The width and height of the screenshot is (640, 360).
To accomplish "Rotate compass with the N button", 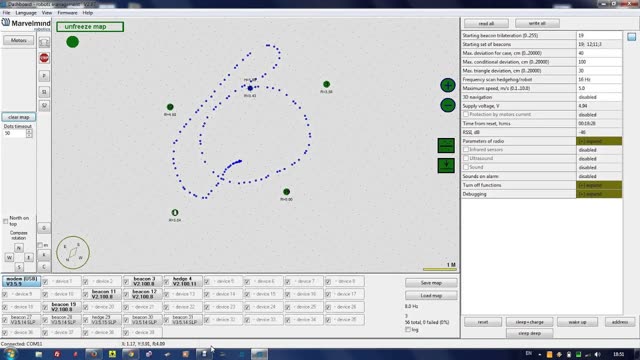I will pos(19,248).
